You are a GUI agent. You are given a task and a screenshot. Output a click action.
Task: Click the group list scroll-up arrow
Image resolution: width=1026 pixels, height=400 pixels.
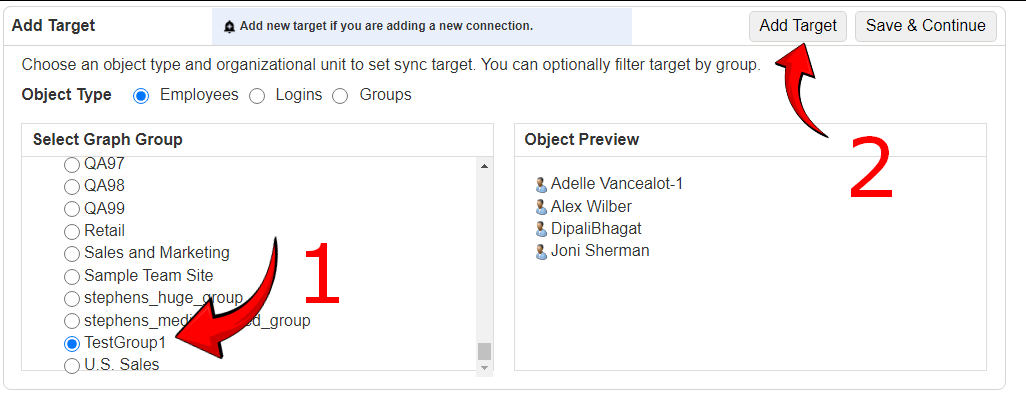pos(484,166)
